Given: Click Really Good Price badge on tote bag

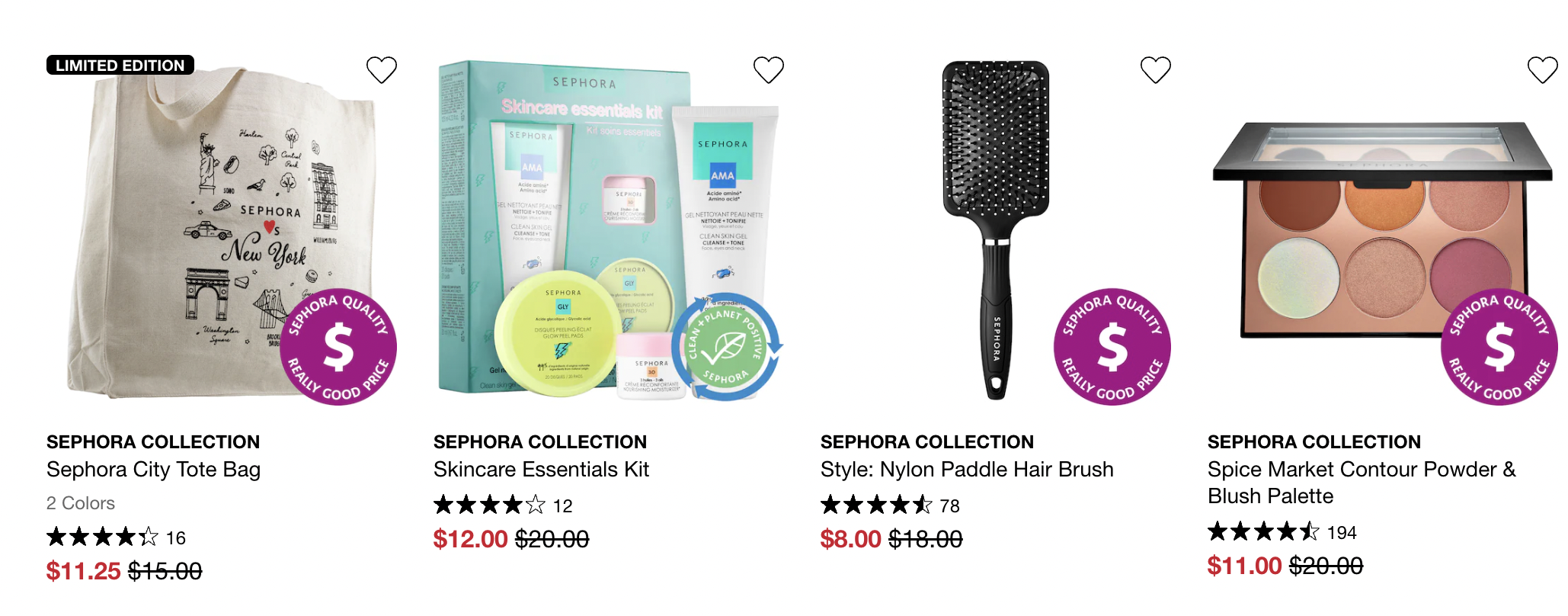Looking at the screenshot, I should pos(338,347).
